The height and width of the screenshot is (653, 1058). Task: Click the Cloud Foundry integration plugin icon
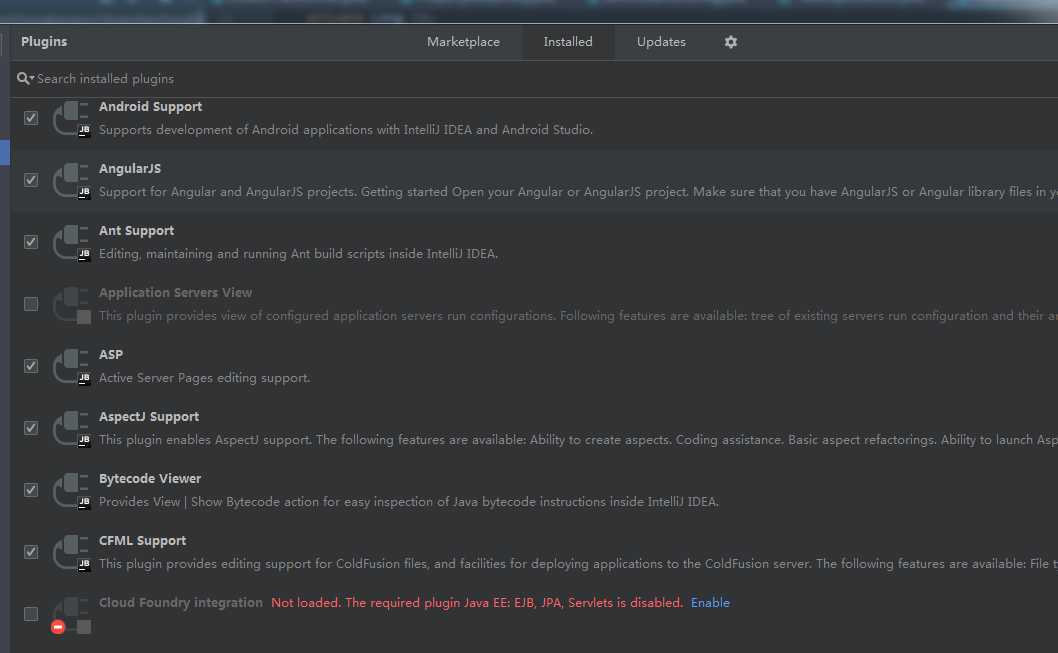[72, 615]
